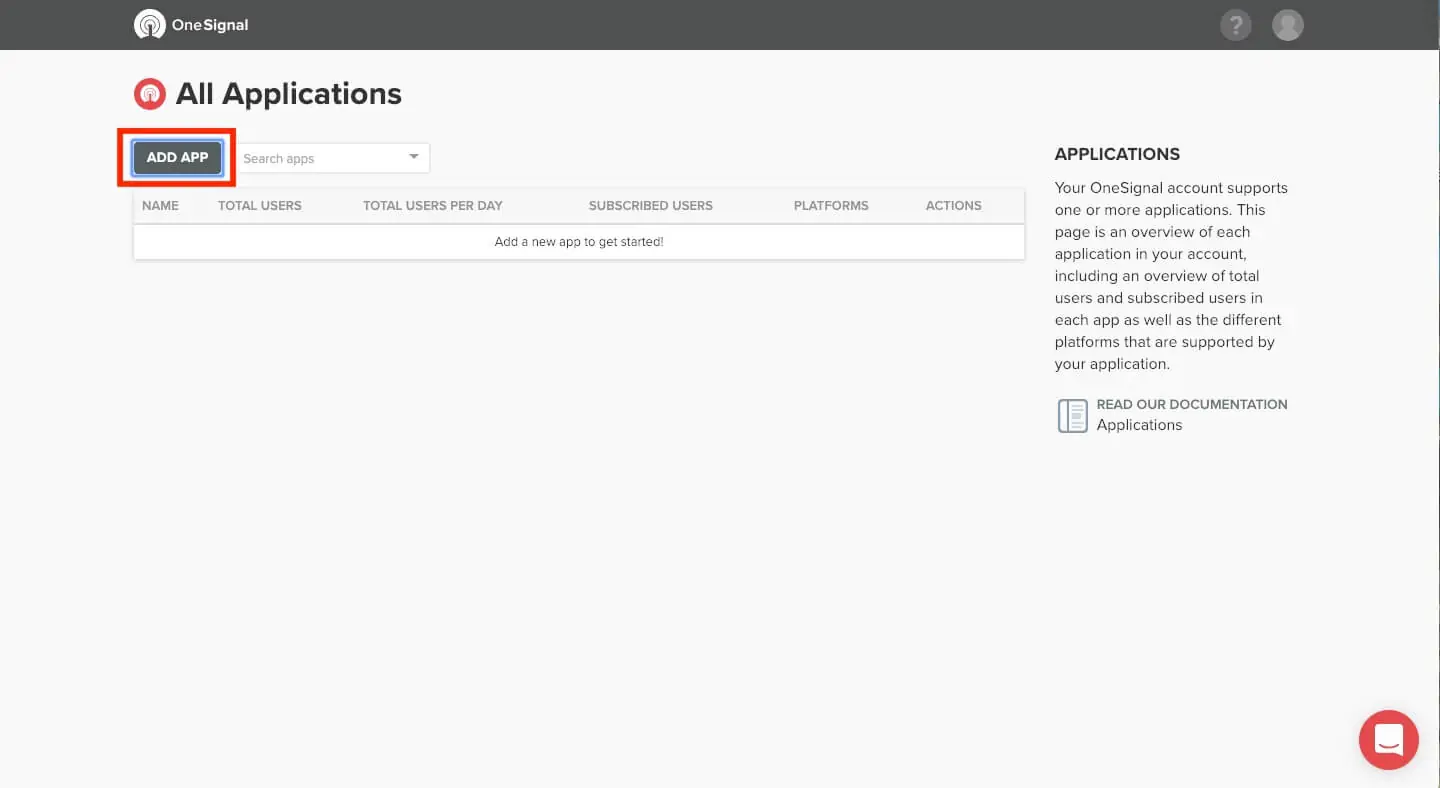The image size is (1440, 788).
Task: Click the TOTAL USERS column header
Action: coord(260,205)
